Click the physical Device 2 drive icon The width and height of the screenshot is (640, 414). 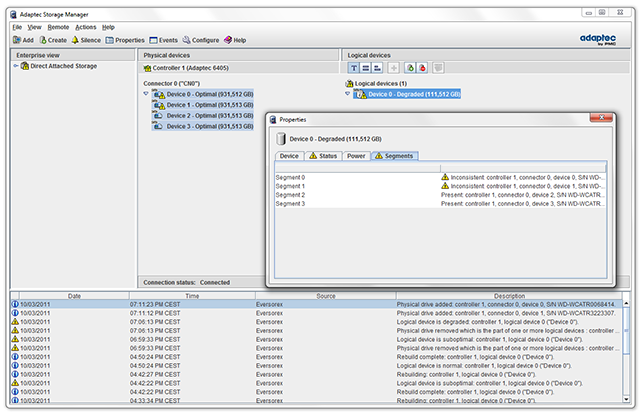(x=158, y=116)
